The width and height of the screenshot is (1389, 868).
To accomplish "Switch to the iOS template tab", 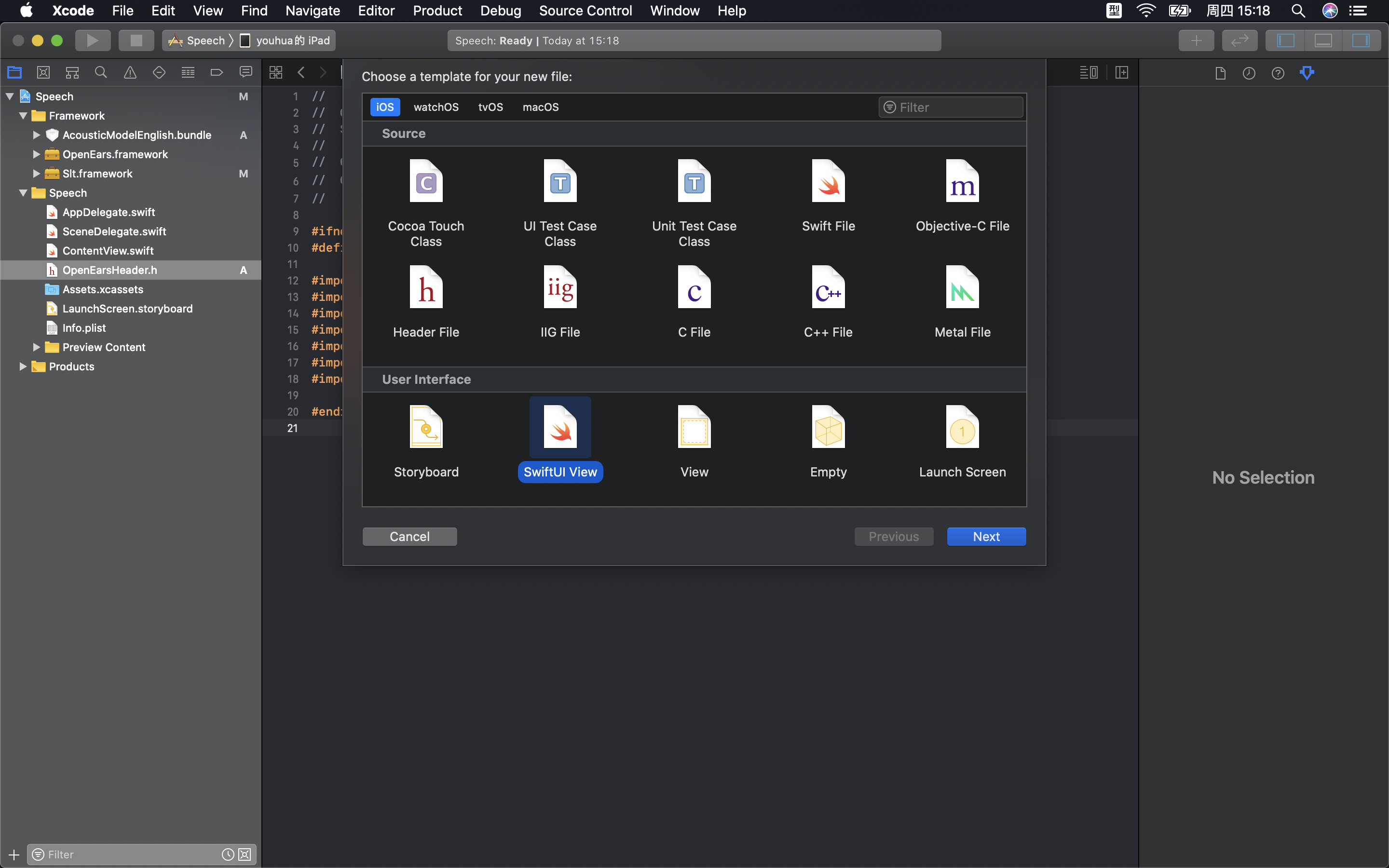I will click(385, 107).
